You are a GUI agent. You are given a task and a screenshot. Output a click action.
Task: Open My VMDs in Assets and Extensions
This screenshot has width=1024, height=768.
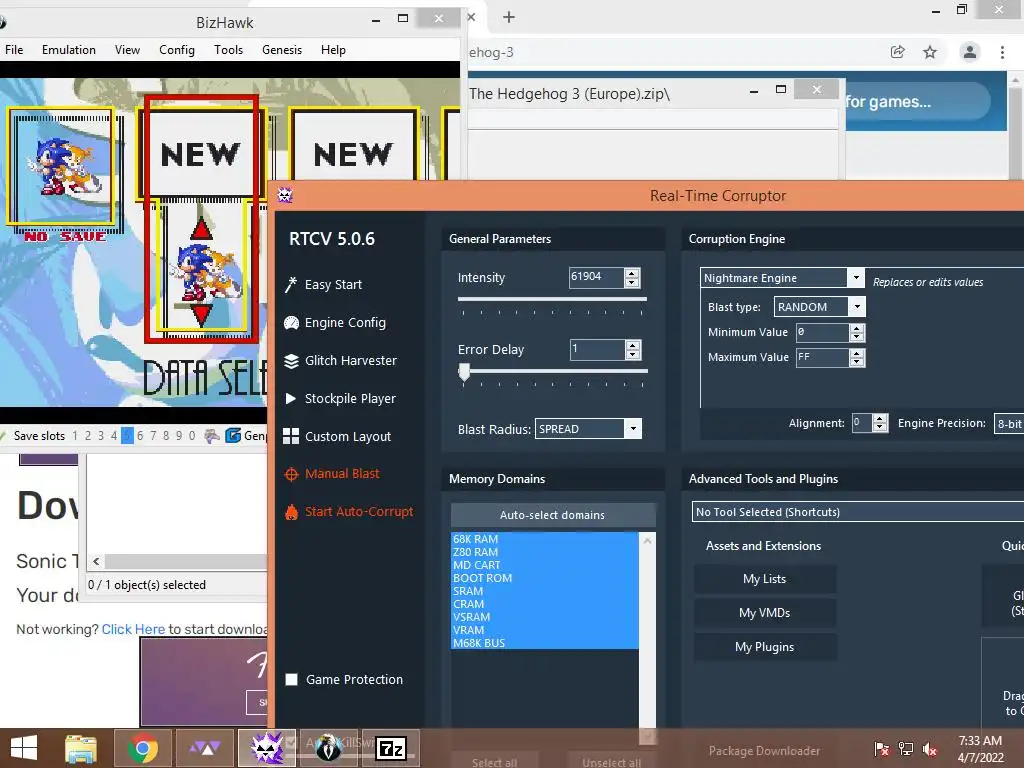click(765, 613)
